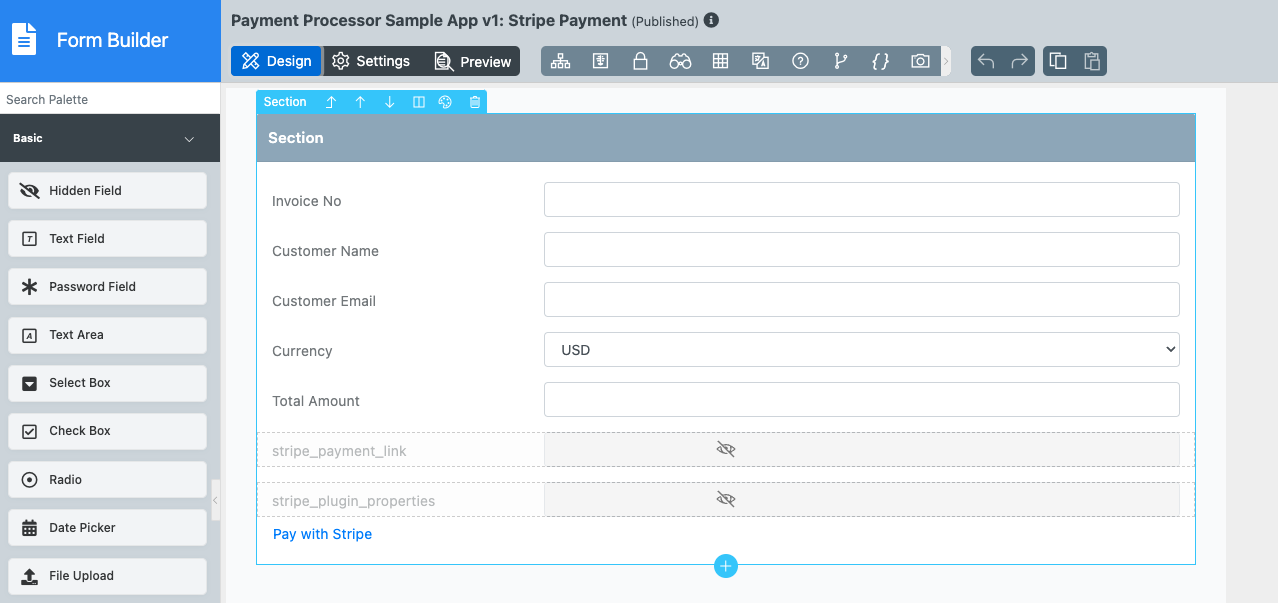Delete the section using the trash icon
Image resolution: width=1278 pixels, height=603 pixels.
coord(475,102)
